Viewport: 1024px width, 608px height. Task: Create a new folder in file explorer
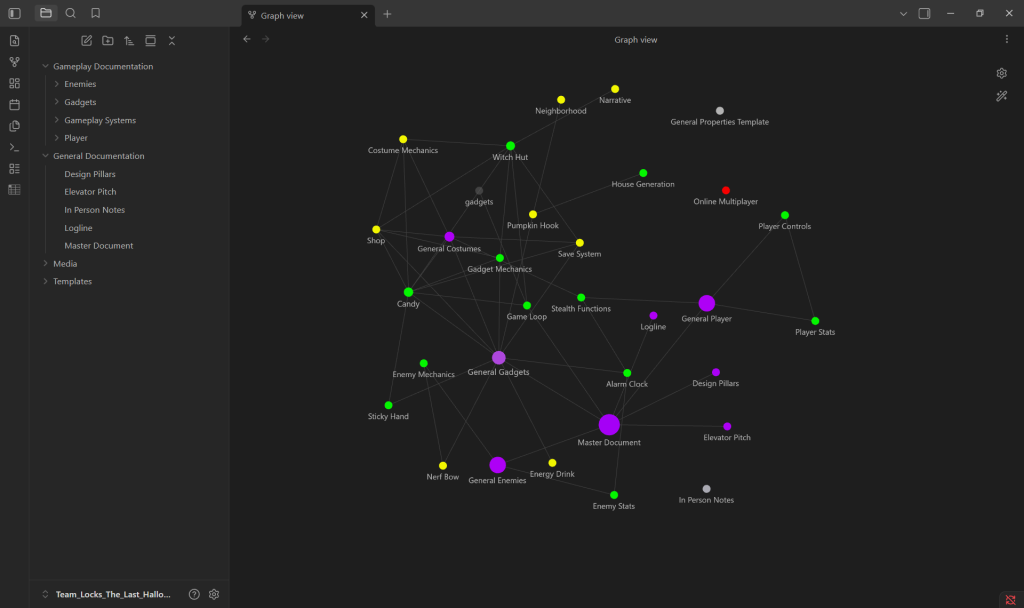108,41
